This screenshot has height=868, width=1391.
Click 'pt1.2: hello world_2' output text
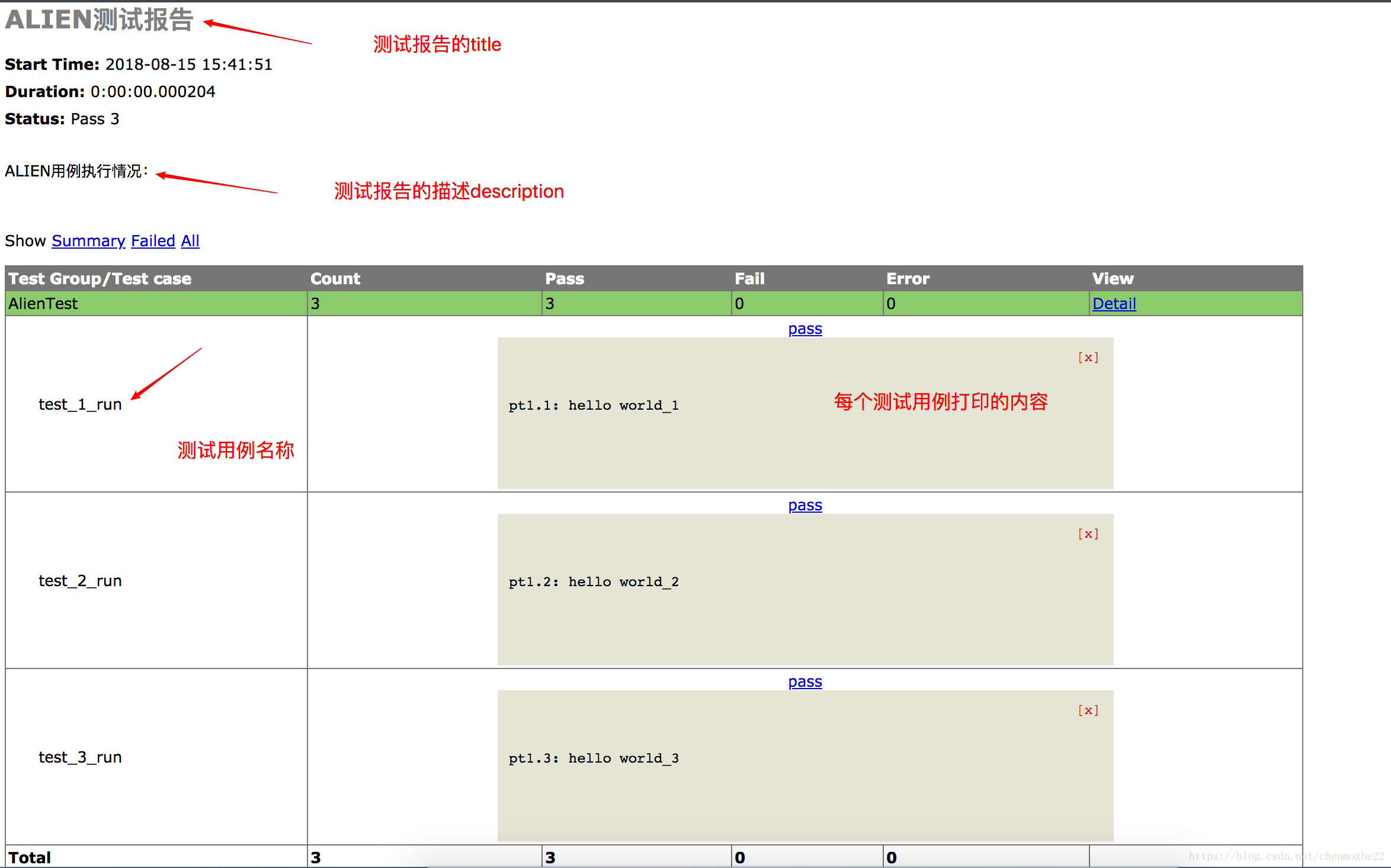pos(594,582)
